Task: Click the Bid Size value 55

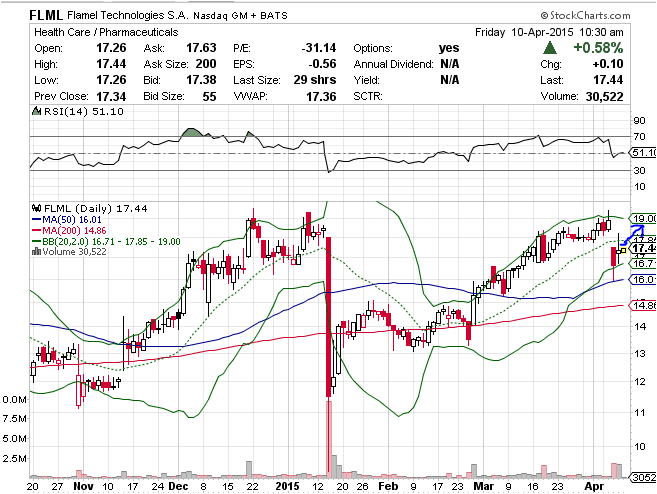Action: pyautogui.click(x=209, y=96)
